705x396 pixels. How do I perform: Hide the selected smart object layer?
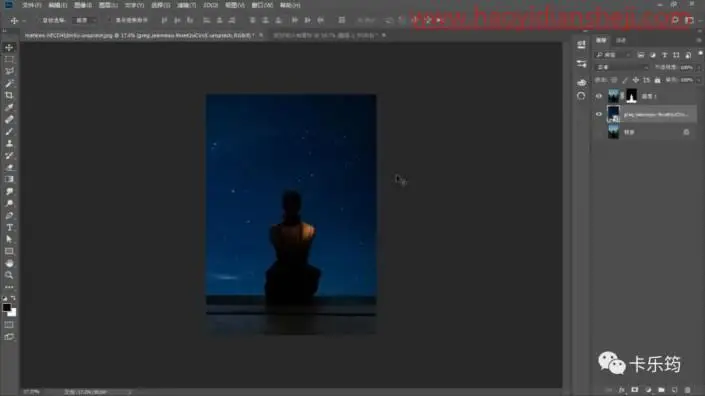(x=598, y=114)
